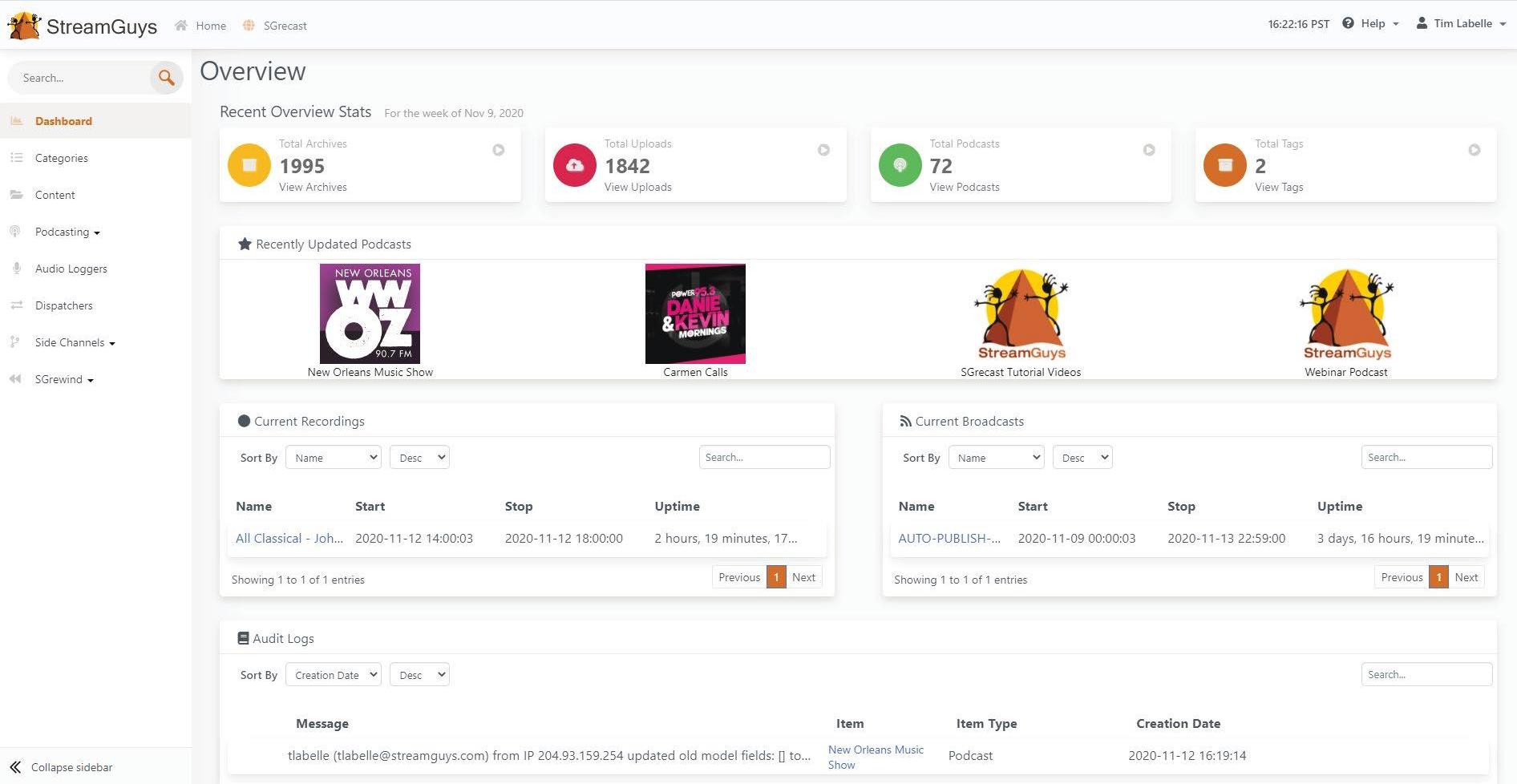This screenshot has width=1517, height=784.
Task: Open Categories in sidebar
Action: [x=62, y=158]
